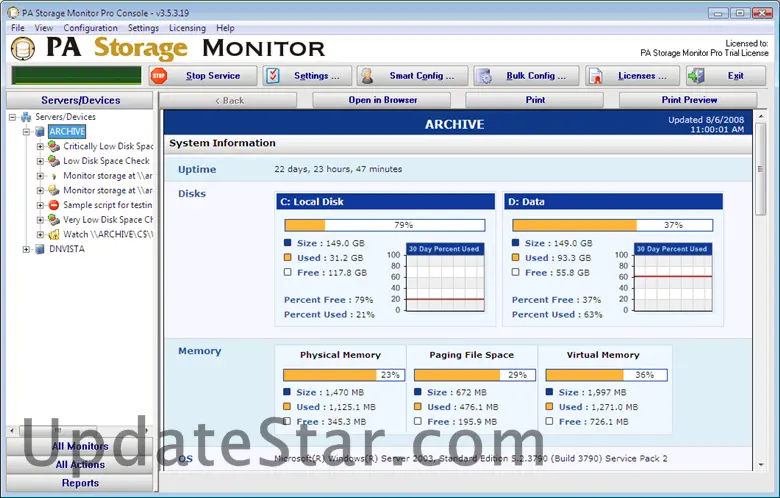Expand the Low Disk Space Check node
780x498 pixels.
click(x=40, y=161)
